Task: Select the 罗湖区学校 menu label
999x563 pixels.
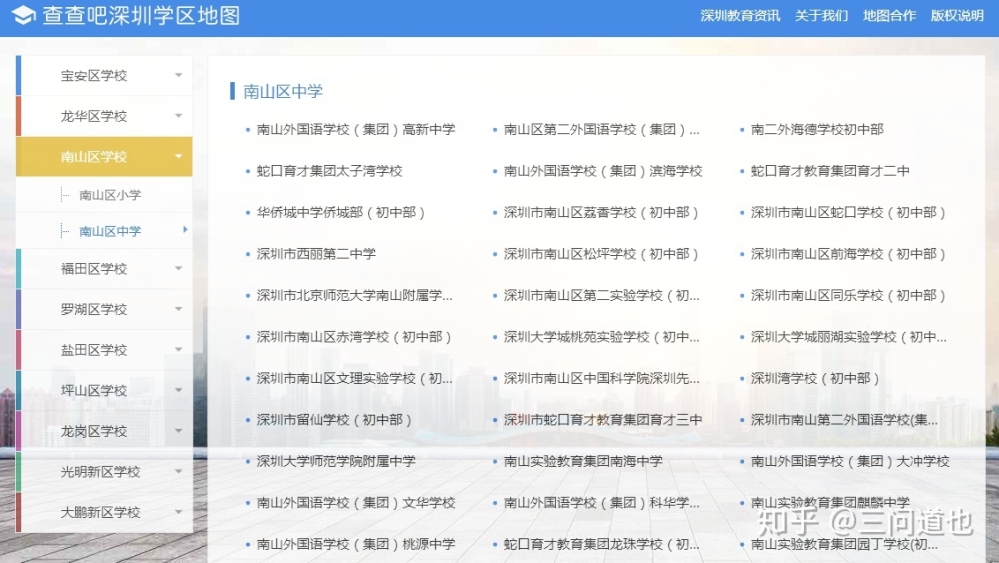Action: click(x=94, y=310)
